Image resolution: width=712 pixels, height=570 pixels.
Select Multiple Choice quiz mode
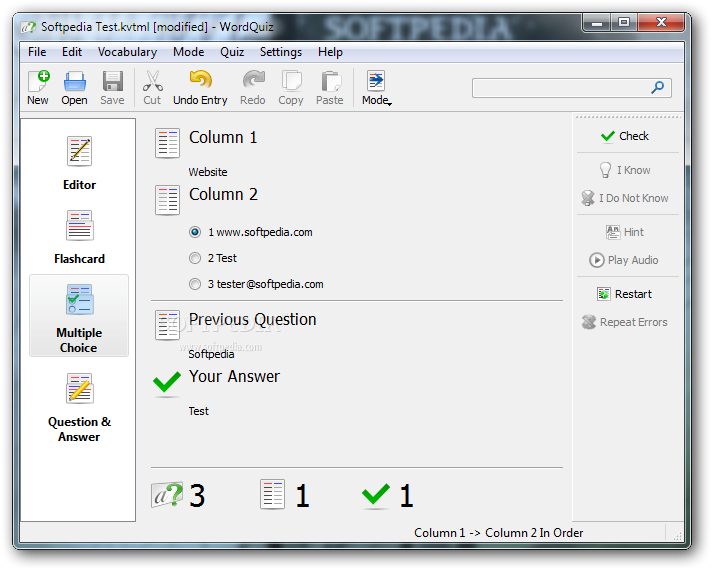point(79,316)
